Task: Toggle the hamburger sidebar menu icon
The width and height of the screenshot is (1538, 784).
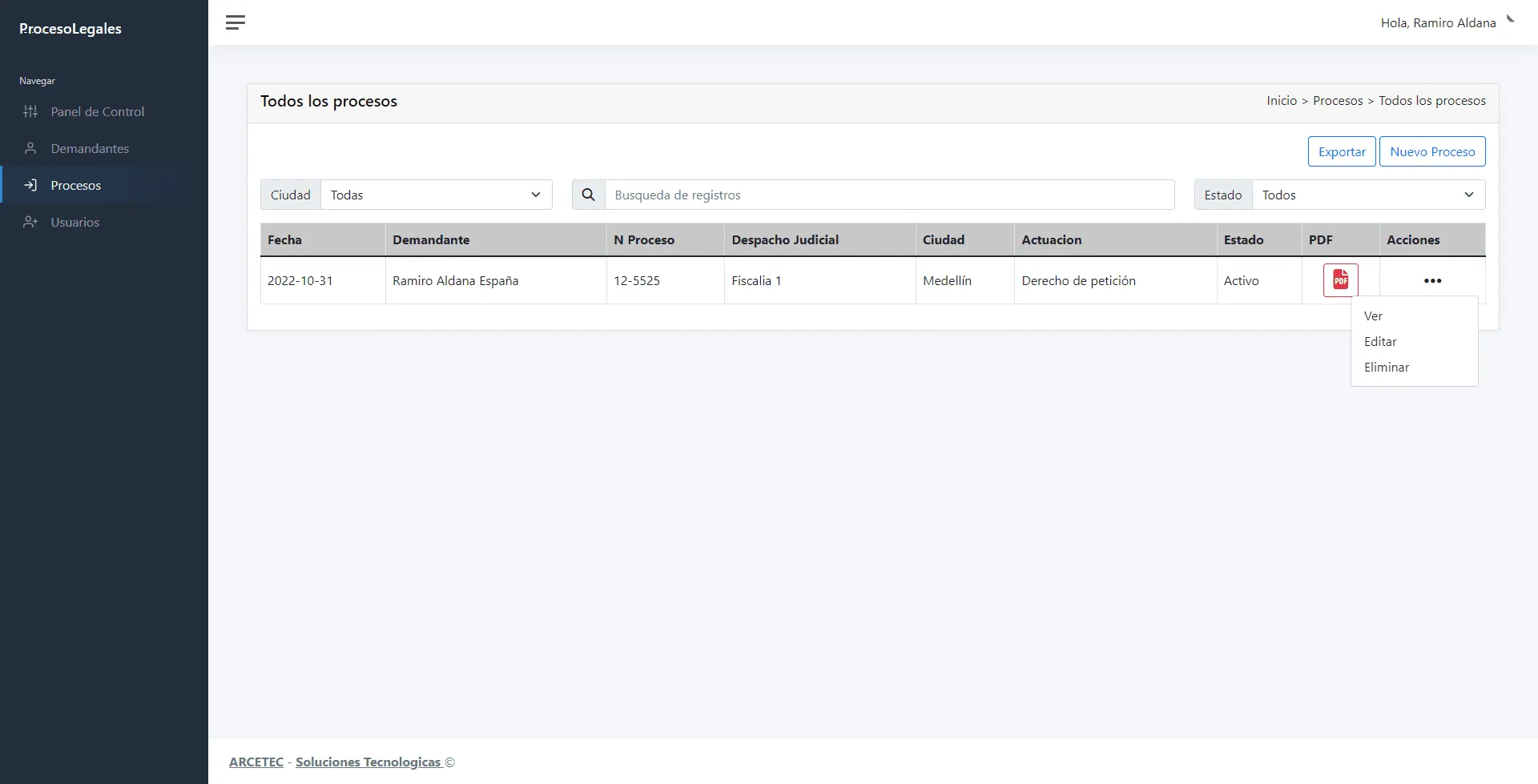Action: coord(235,22)
